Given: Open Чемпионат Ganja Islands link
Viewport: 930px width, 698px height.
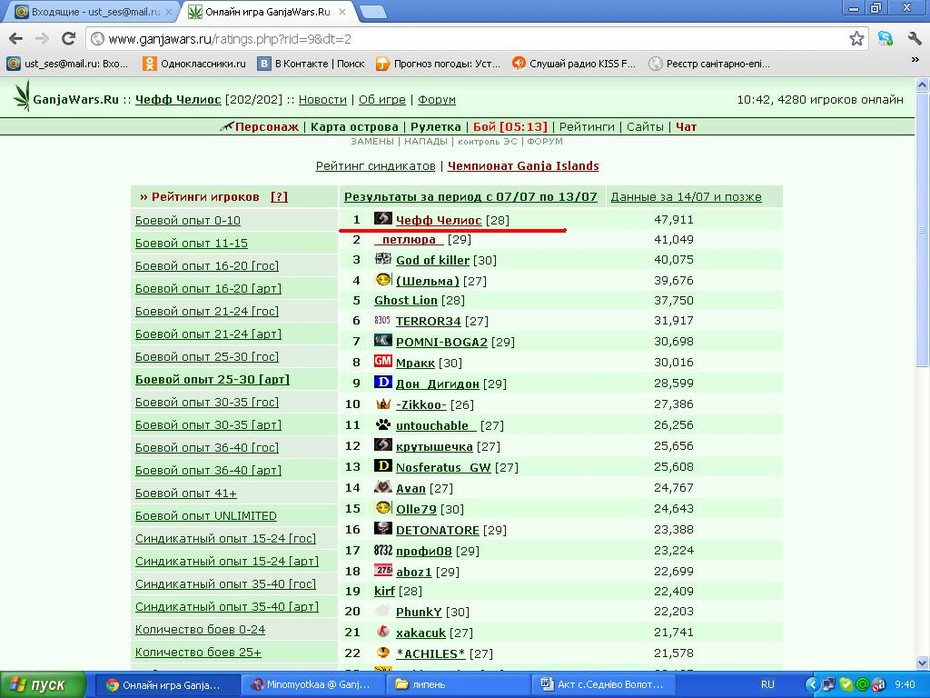Looking at the screenshot, I should click(523, 166).
